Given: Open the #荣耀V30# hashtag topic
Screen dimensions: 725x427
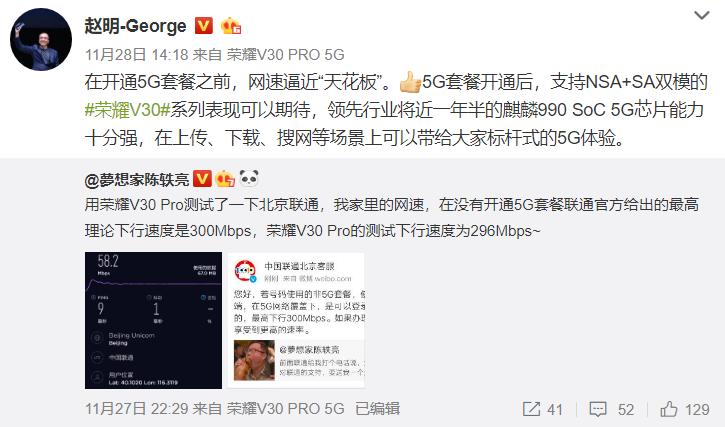Looking at the screenshot, I should coord(128,110).
